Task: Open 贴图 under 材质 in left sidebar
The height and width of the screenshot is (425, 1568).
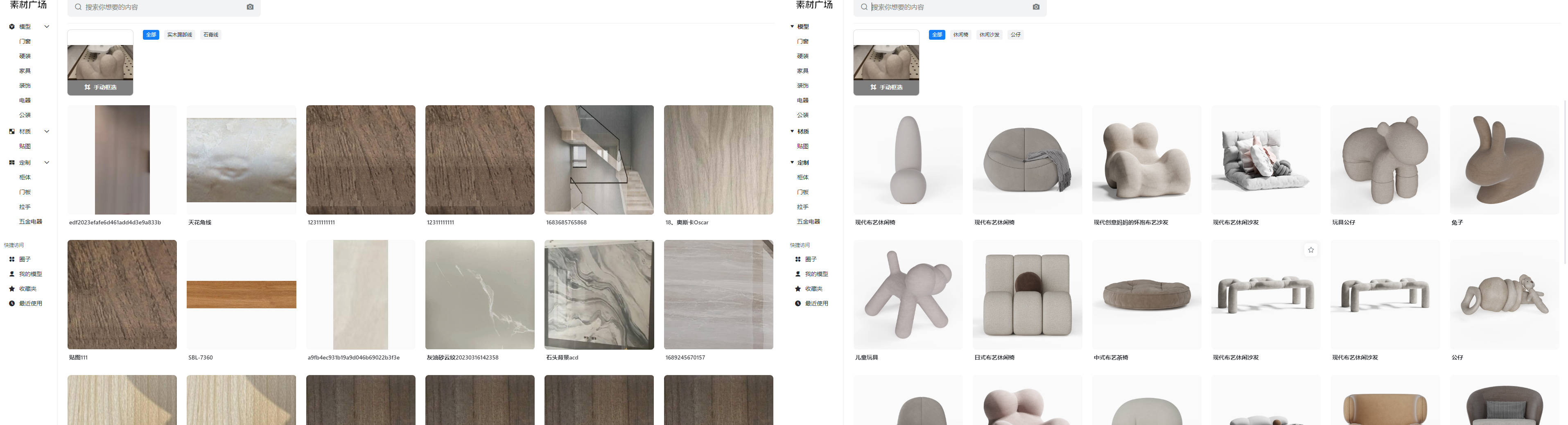Action: pos(25,146)
